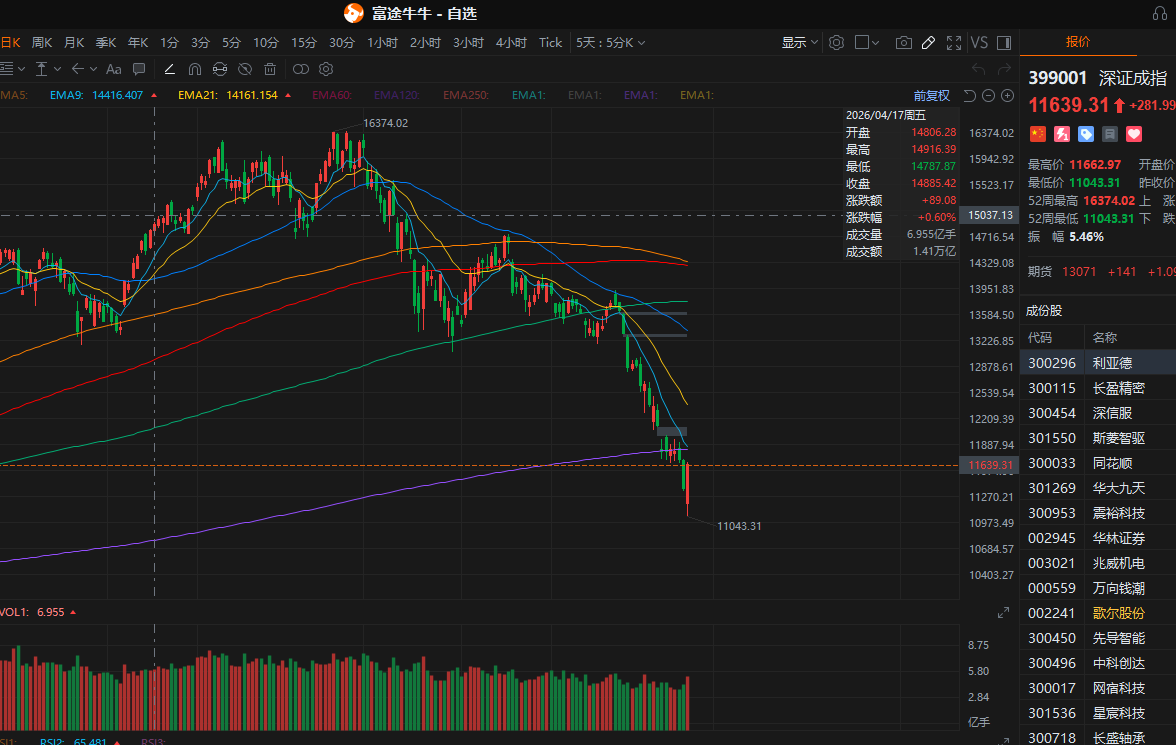Switch to the 月K monthly chart tab
The width and height of the screenshot is (1176, 745).
coord(74,43)
